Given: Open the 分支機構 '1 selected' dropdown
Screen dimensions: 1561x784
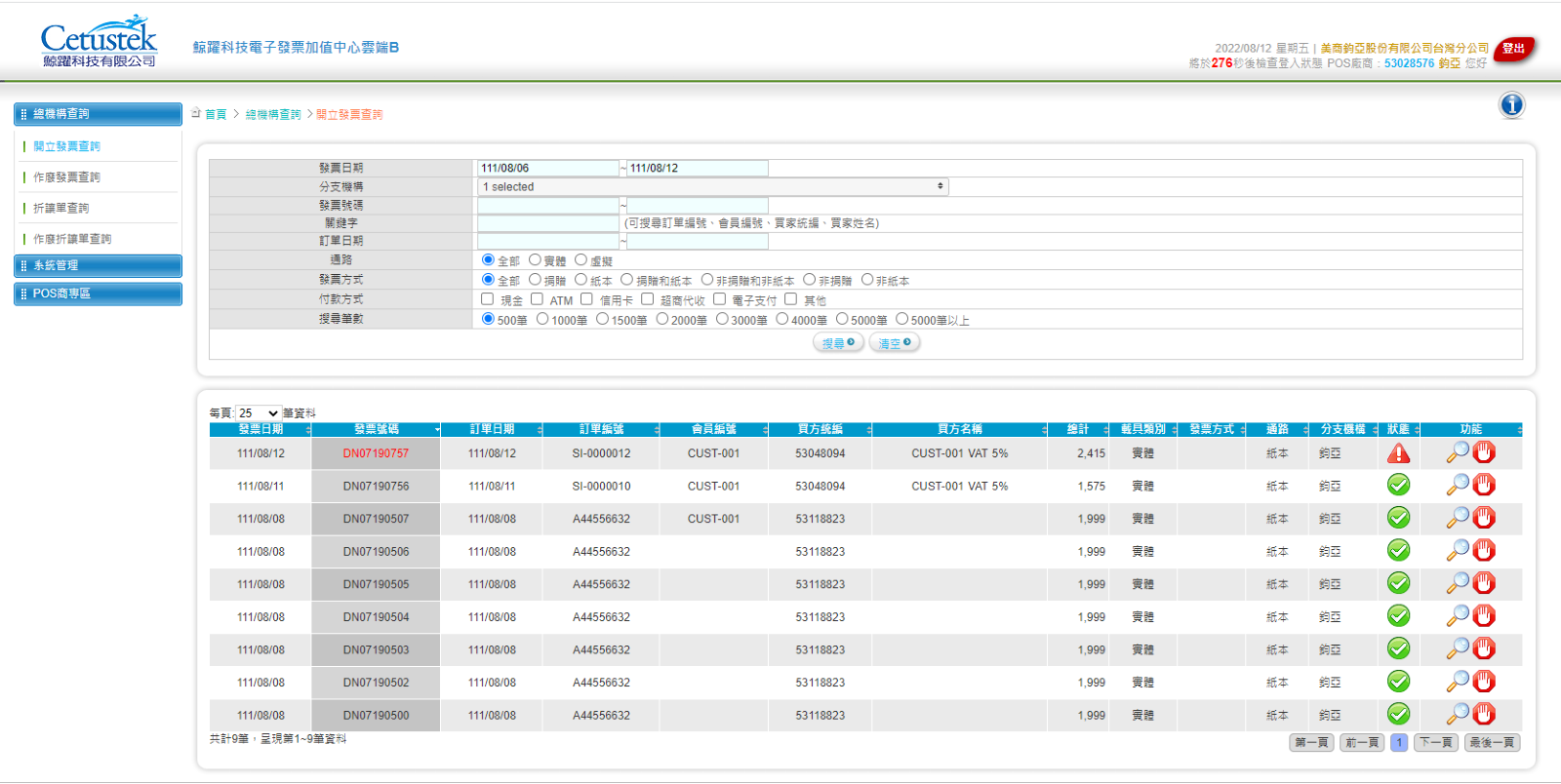Looking at the screenshot, I should point(712,186).
